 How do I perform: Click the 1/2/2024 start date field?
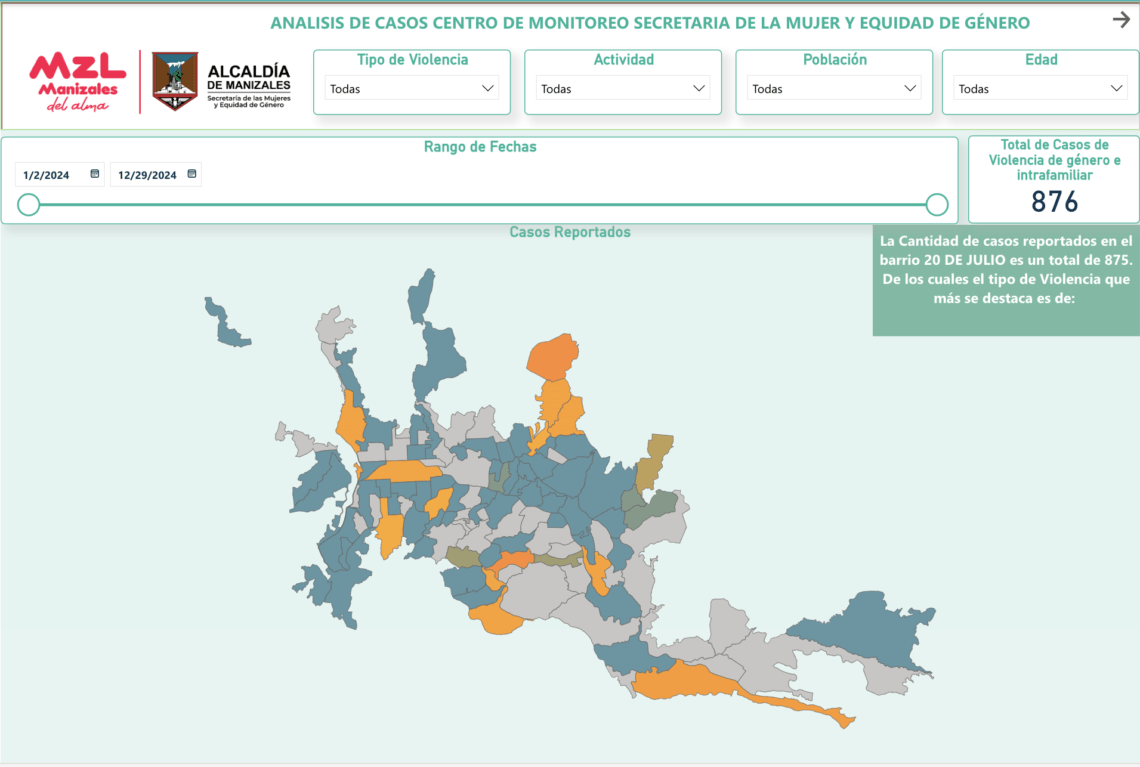coord(60,174)
